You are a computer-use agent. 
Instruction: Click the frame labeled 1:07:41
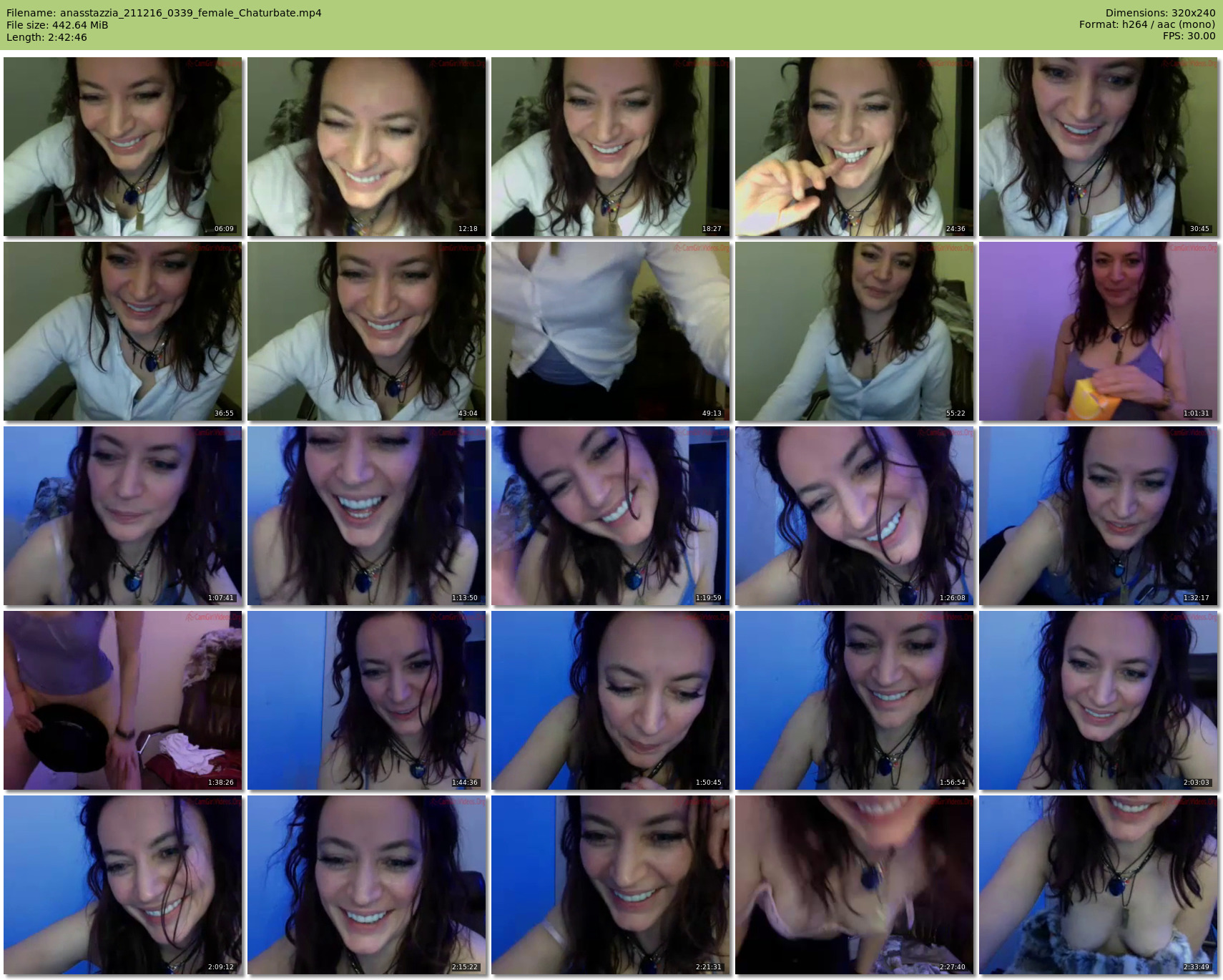click(122, 516)
